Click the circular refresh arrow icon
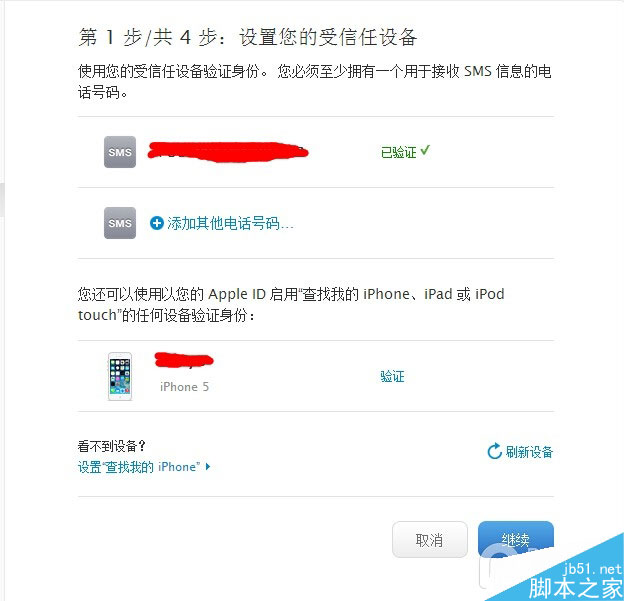 tap(494, 451)
